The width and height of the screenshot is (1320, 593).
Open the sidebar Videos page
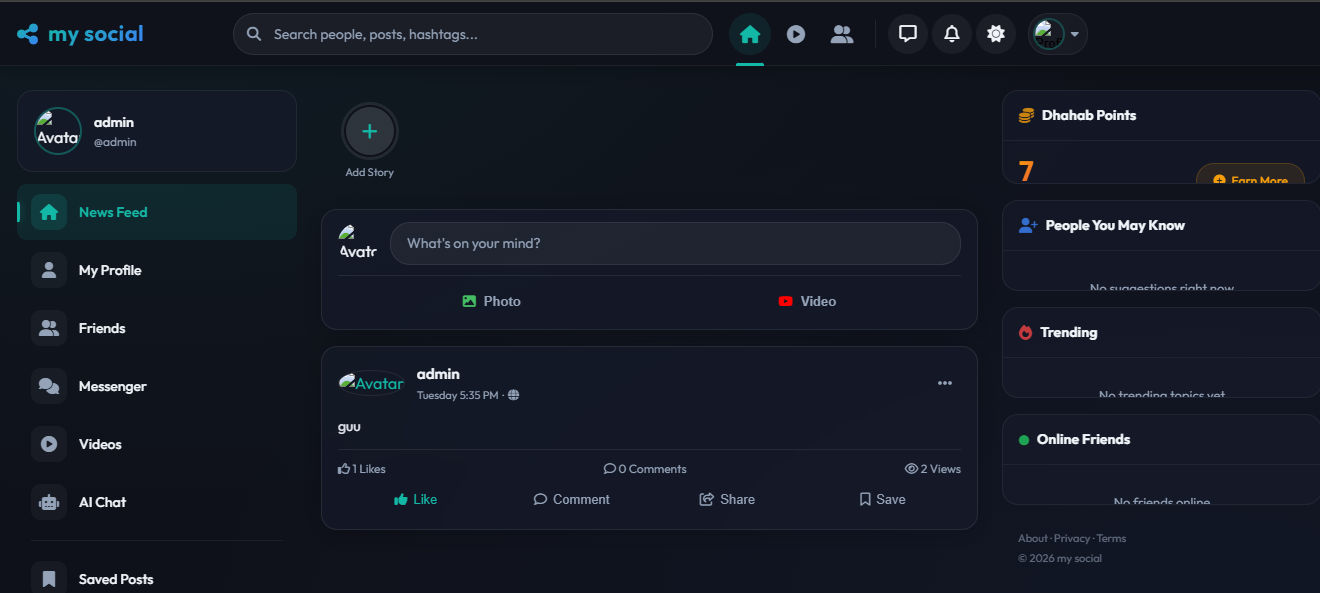pyautogui.click(x=157, y=444)
